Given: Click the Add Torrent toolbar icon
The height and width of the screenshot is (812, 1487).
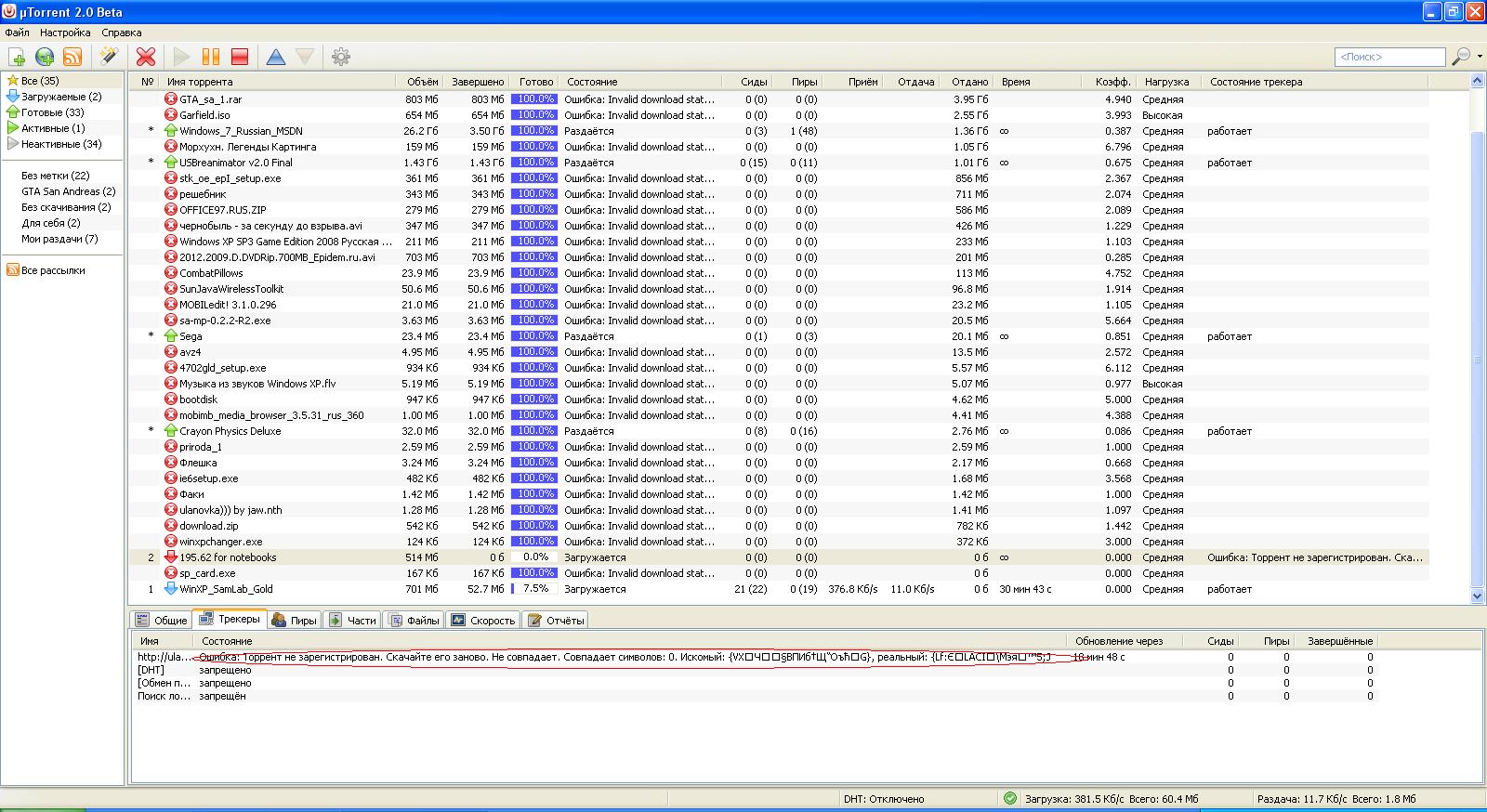Looking at the screenshot, I should pyautogui.click(x=17, y=57).
